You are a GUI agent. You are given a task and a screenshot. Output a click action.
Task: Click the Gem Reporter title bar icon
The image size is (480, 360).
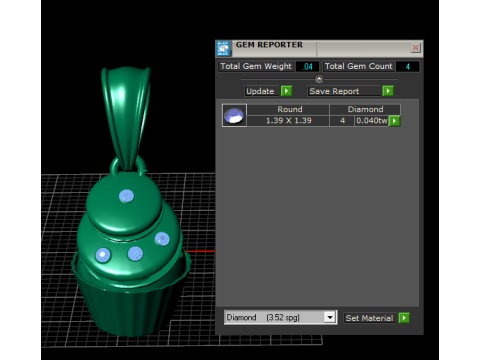pos(223,49)
